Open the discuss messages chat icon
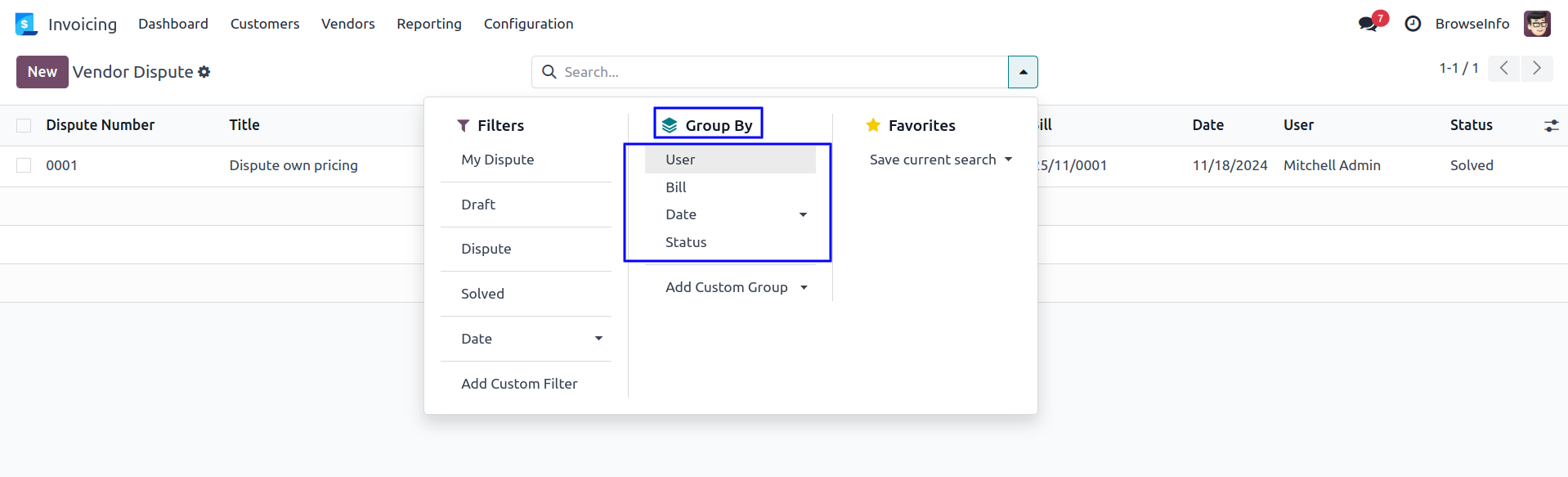The width and height of the screenshot is (1568, 477). coord(1368,24)
